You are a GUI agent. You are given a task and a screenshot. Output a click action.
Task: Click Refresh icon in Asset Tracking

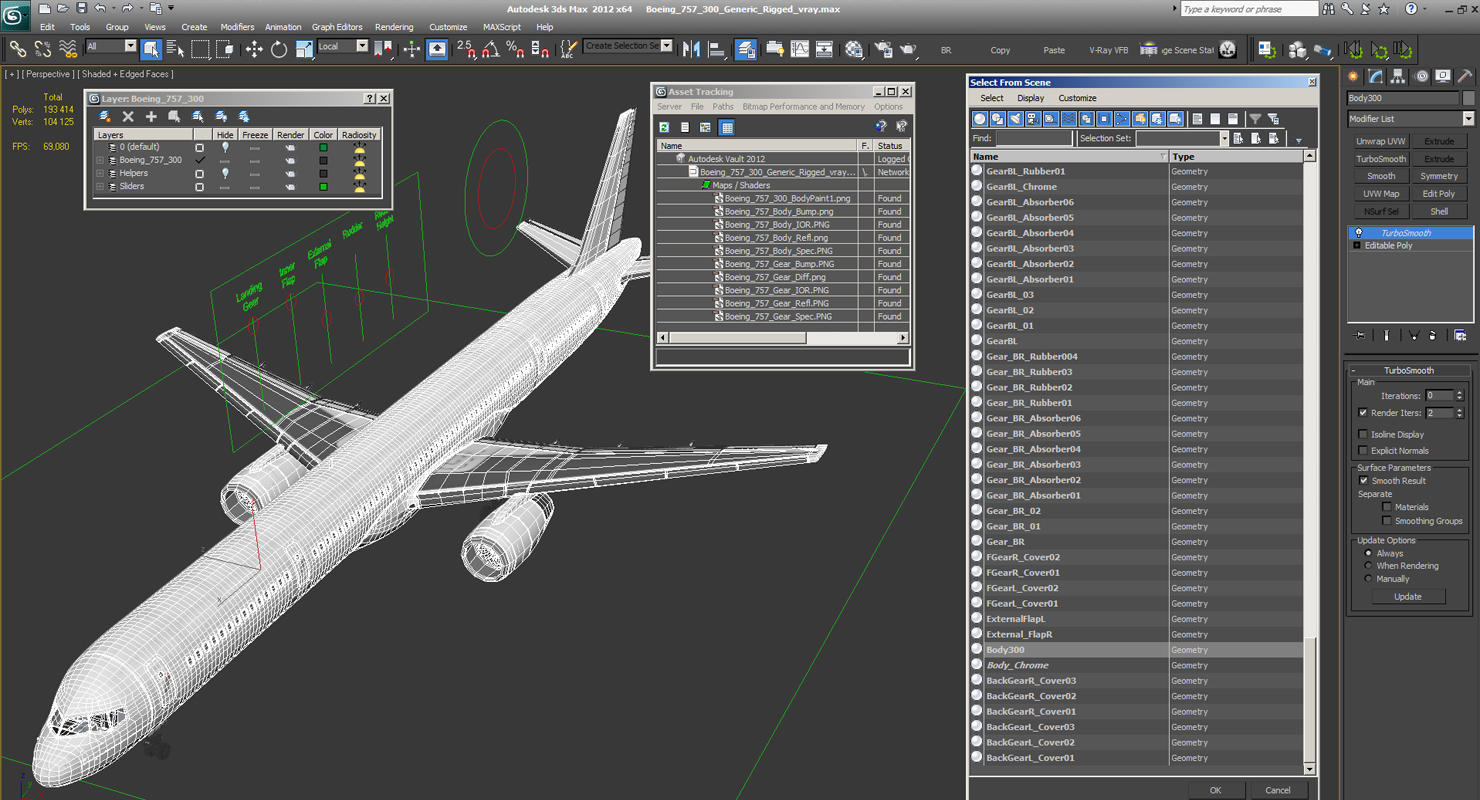point(664,127)
